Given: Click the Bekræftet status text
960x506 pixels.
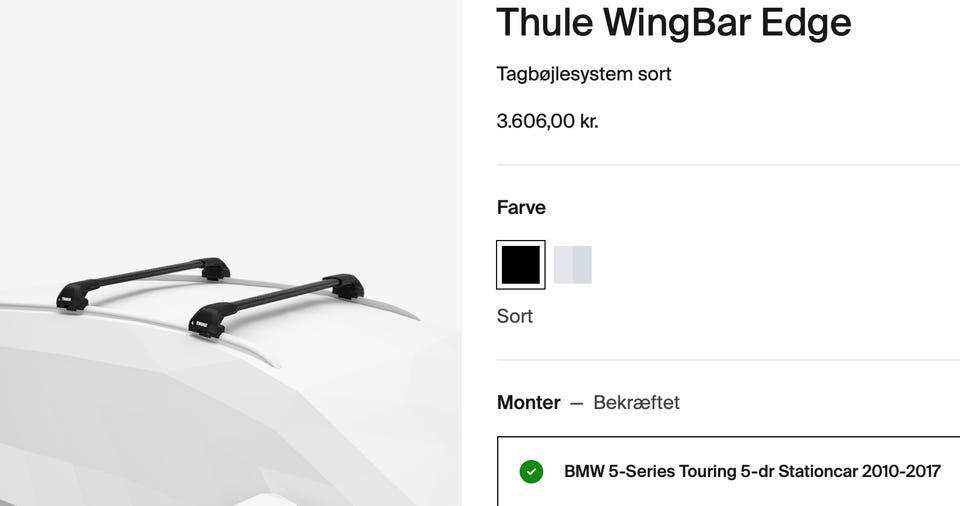Looking at the screenshot, I should [636, 402].
